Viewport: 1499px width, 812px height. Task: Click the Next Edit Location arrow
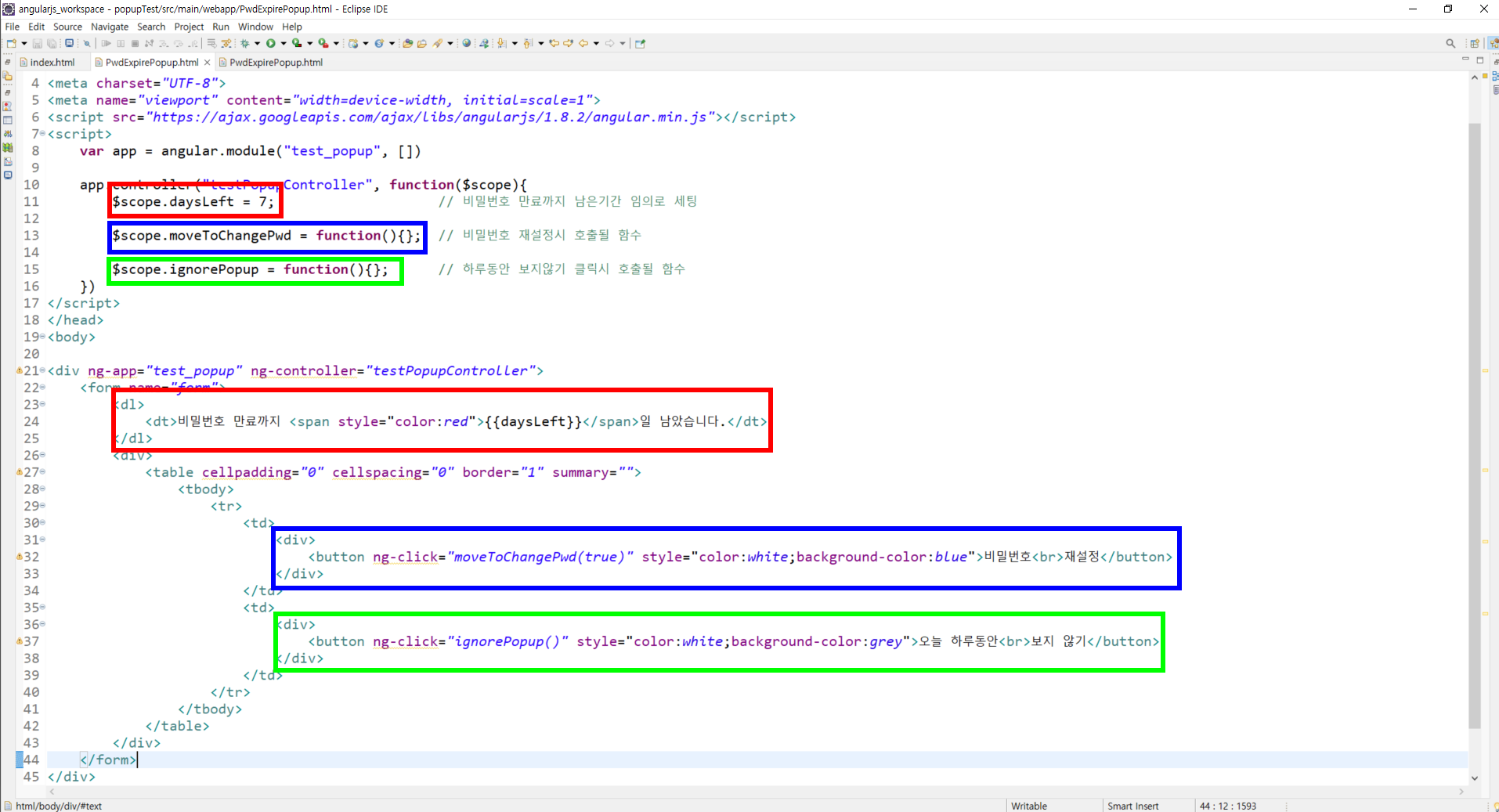(x=568, y=43)
